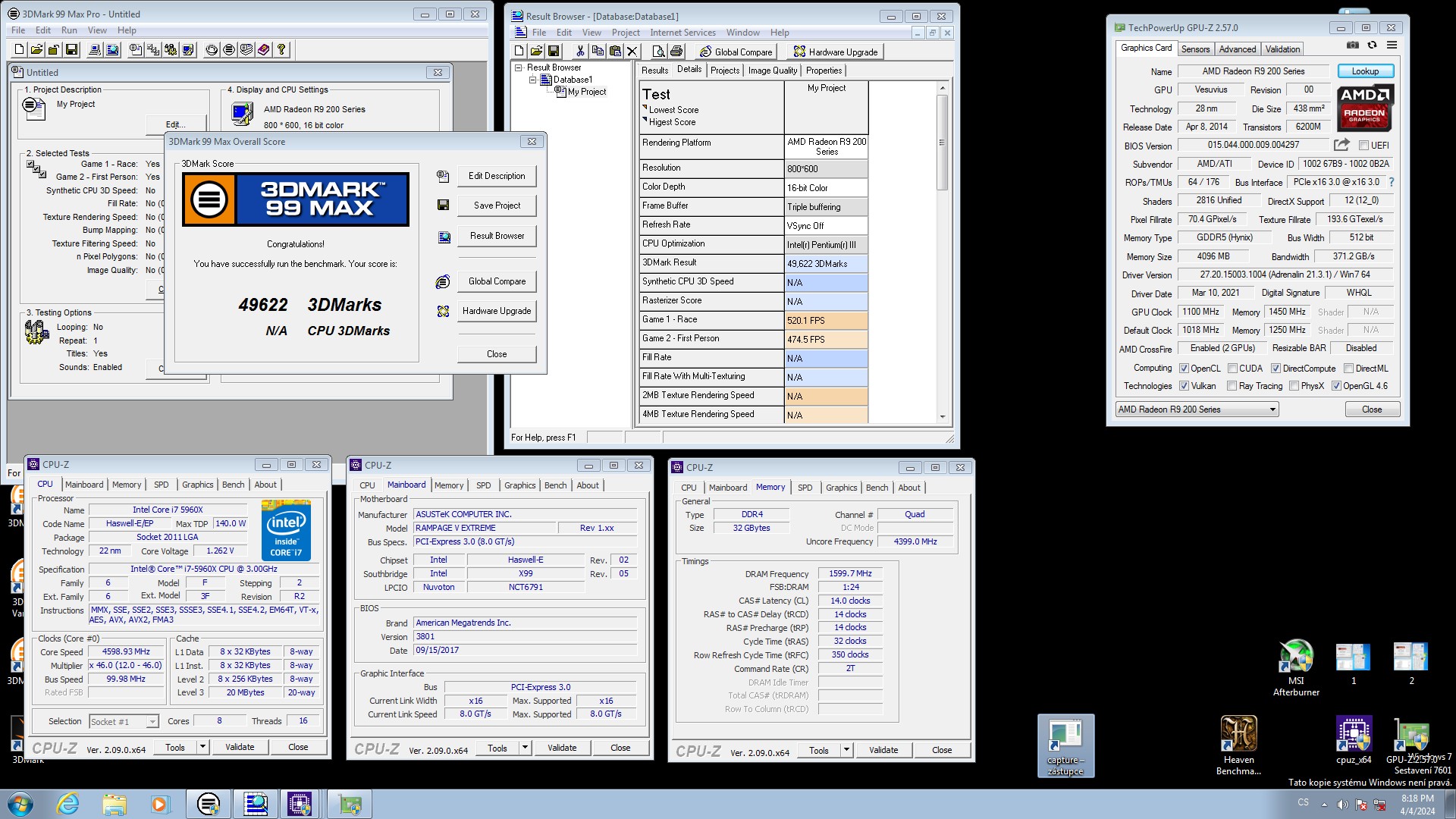Screen dimensions: 1456x819
Task: Click Result Browser results vertical scrollbar thumb
Action: [x=943, y=143]
